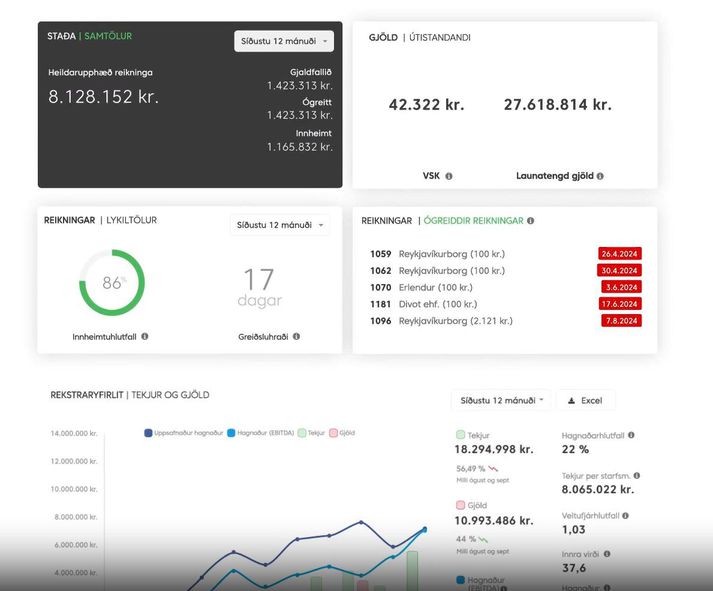The image size is (713, 591).
Task: Open the Staða period dropdown
Action: tap(284, 41)
